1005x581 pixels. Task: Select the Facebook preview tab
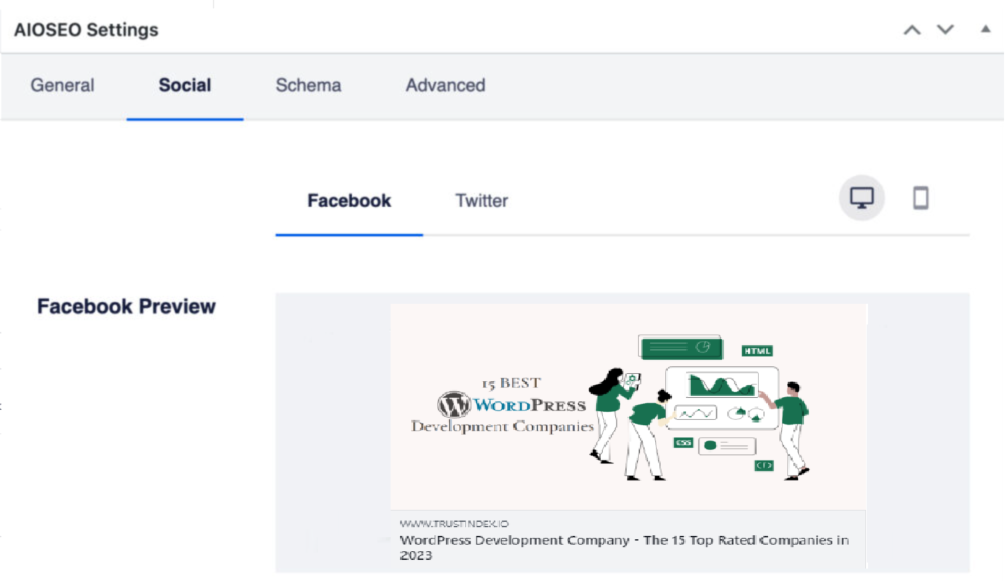pos(348,201)
